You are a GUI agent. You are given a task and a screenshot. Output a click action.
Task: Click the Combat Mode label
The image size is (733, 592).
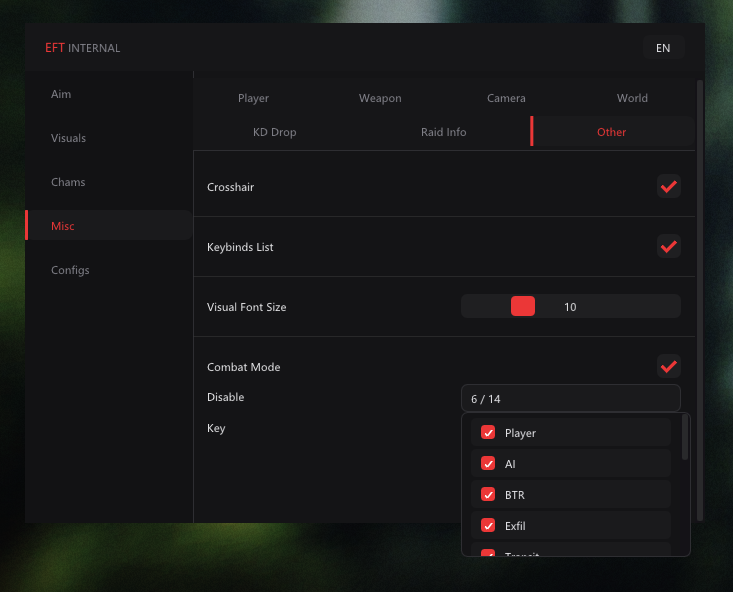[x=244, y=367]
